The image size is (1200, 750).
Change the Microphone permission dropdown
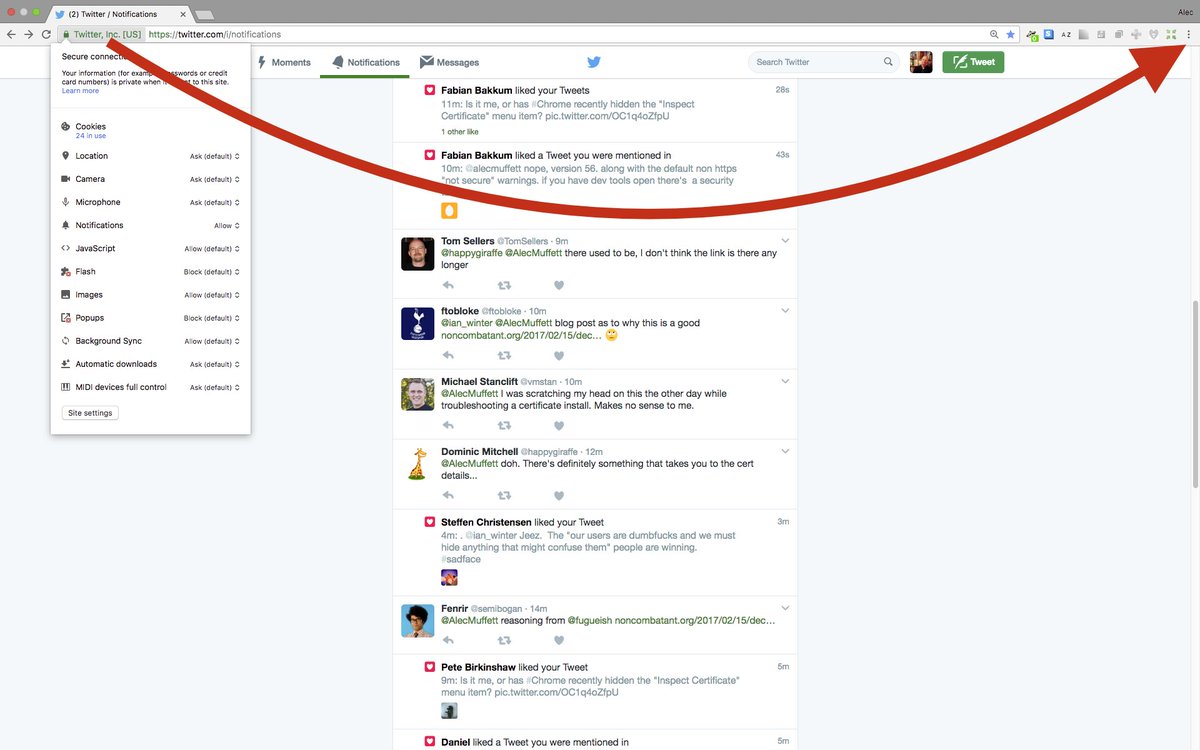pyautogui.click(x=215, y=202)
